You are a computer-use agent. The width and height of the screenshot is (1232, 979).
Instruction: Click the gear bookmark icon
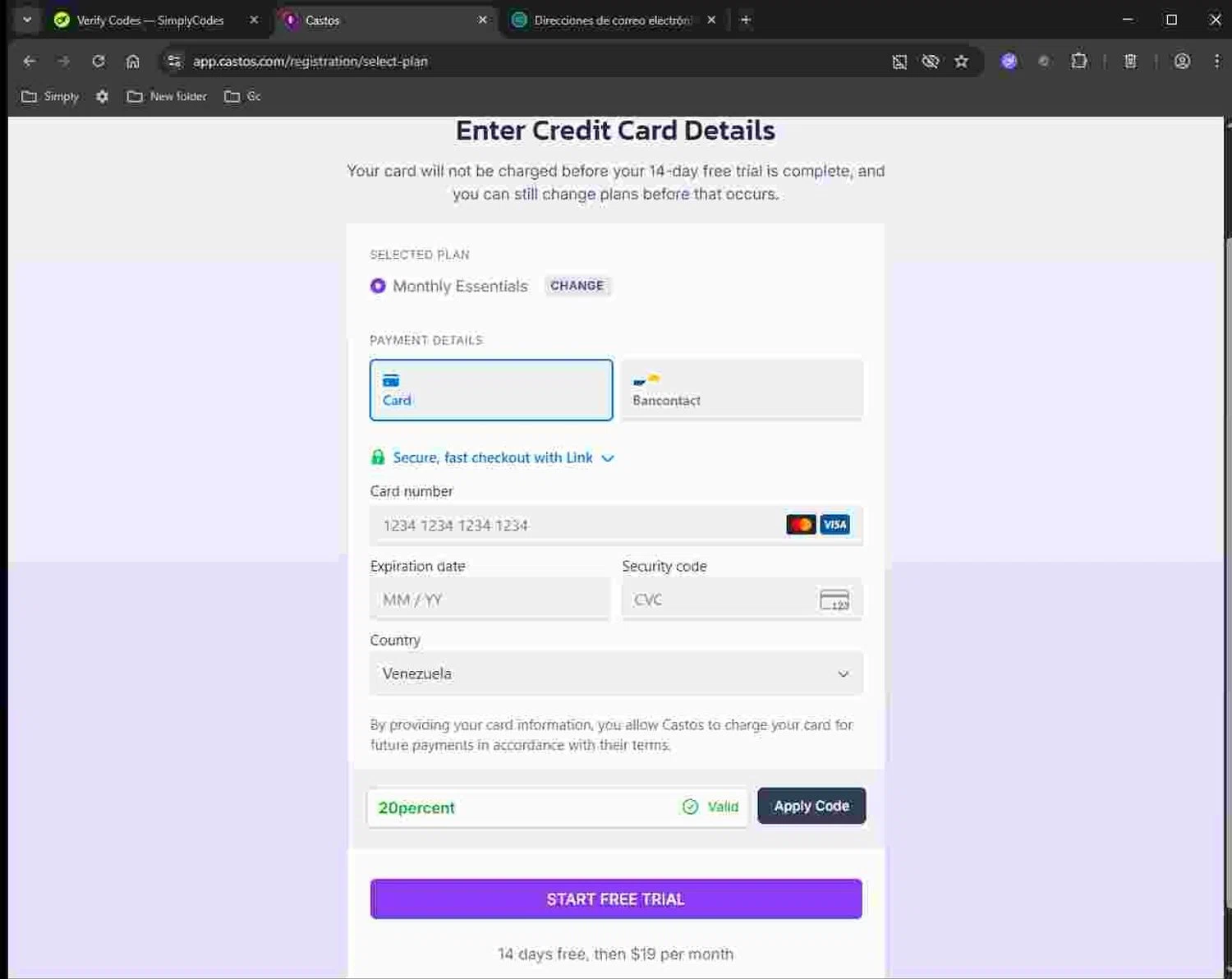click(x=102, y=96)
